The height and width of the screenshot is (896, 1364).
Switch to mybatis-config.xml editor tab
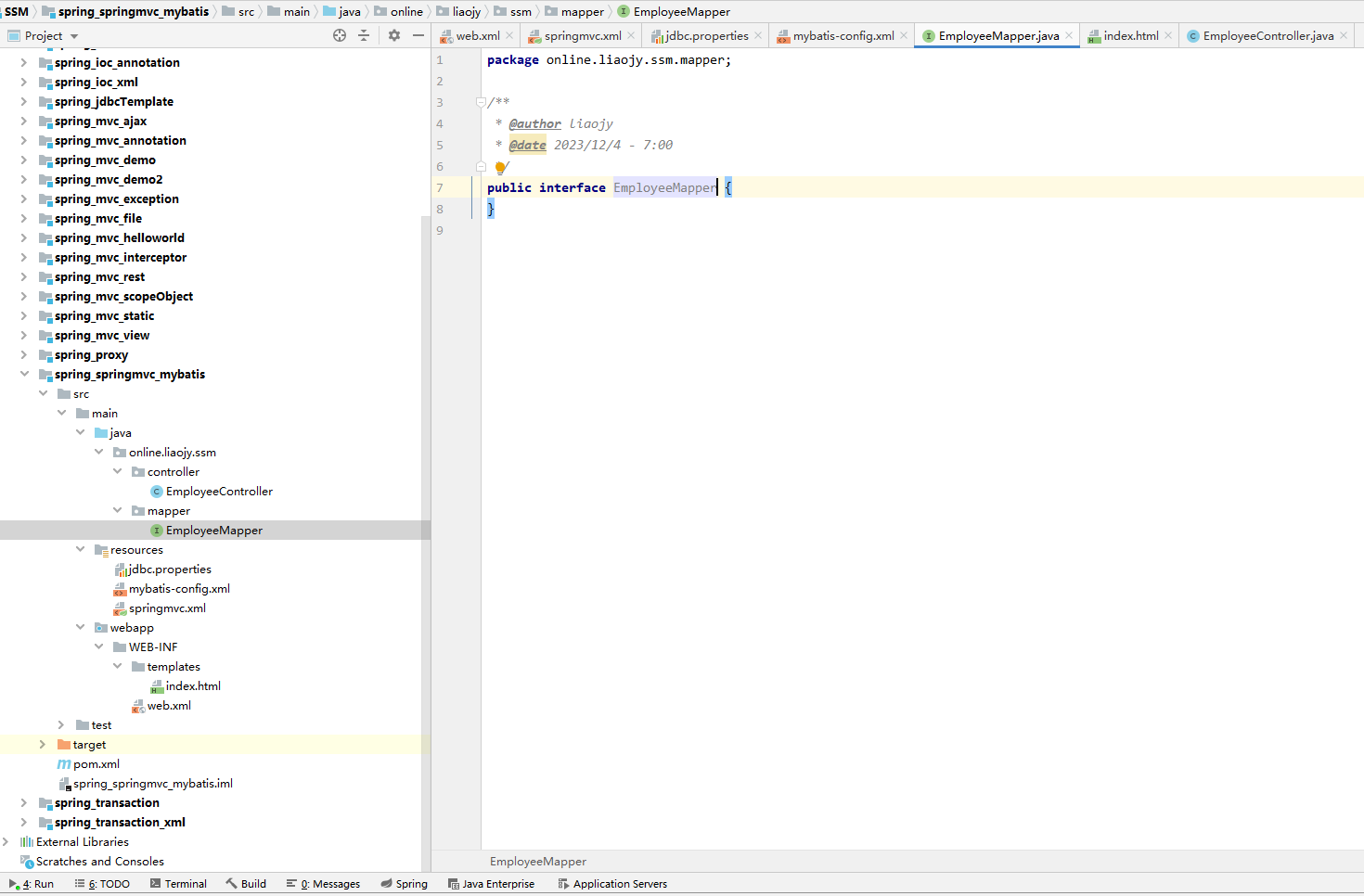pyautogui.click(x=843, y=35)
